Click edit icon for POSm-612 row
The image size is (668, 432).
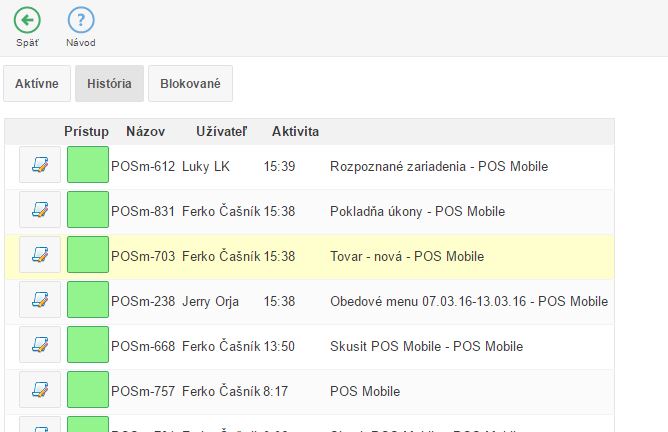tap(40, 166)
